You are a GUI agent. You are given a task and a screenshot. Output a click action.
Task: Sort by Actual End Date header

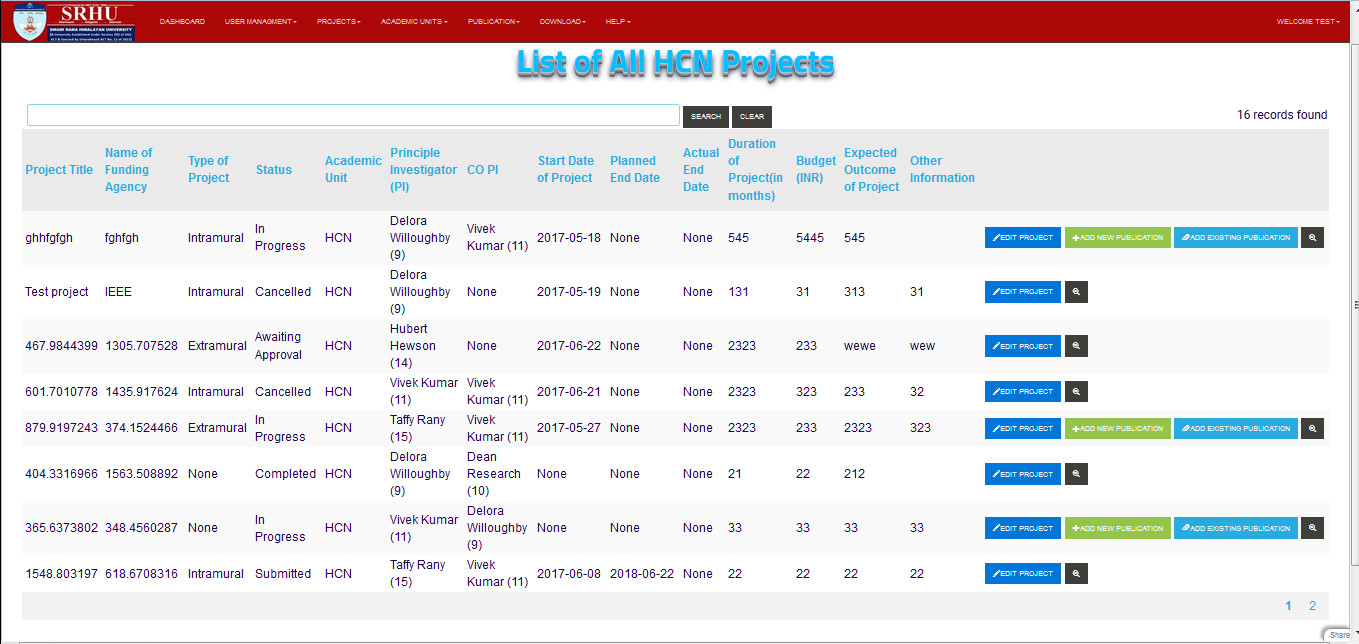point(700,170)
